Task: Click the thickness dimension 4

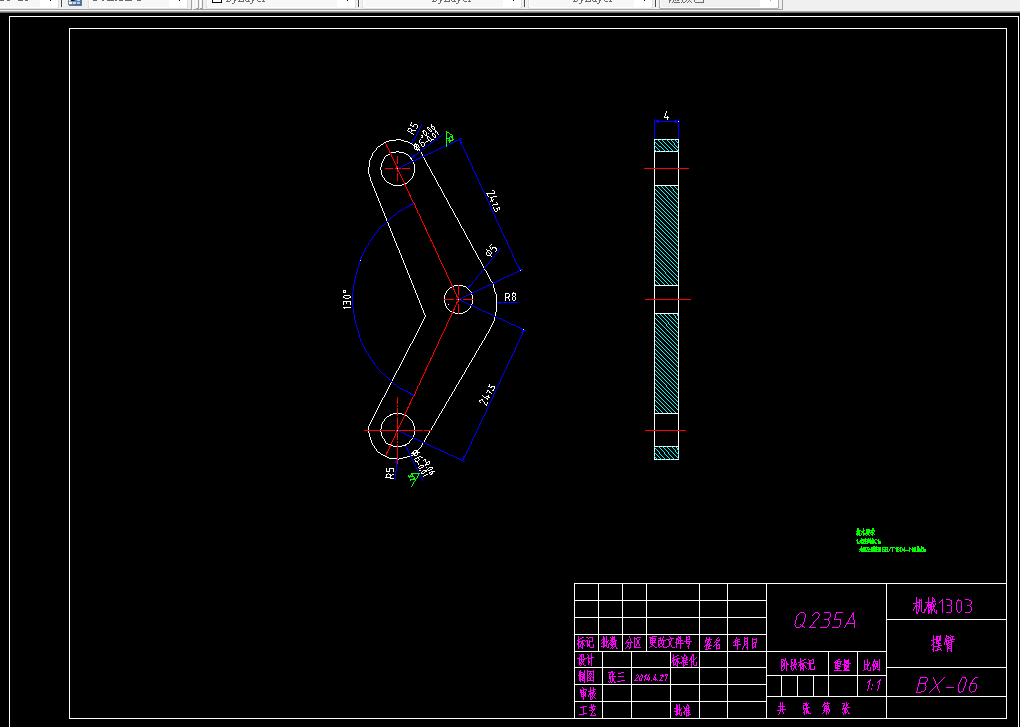Action: [x=666, y=115]
